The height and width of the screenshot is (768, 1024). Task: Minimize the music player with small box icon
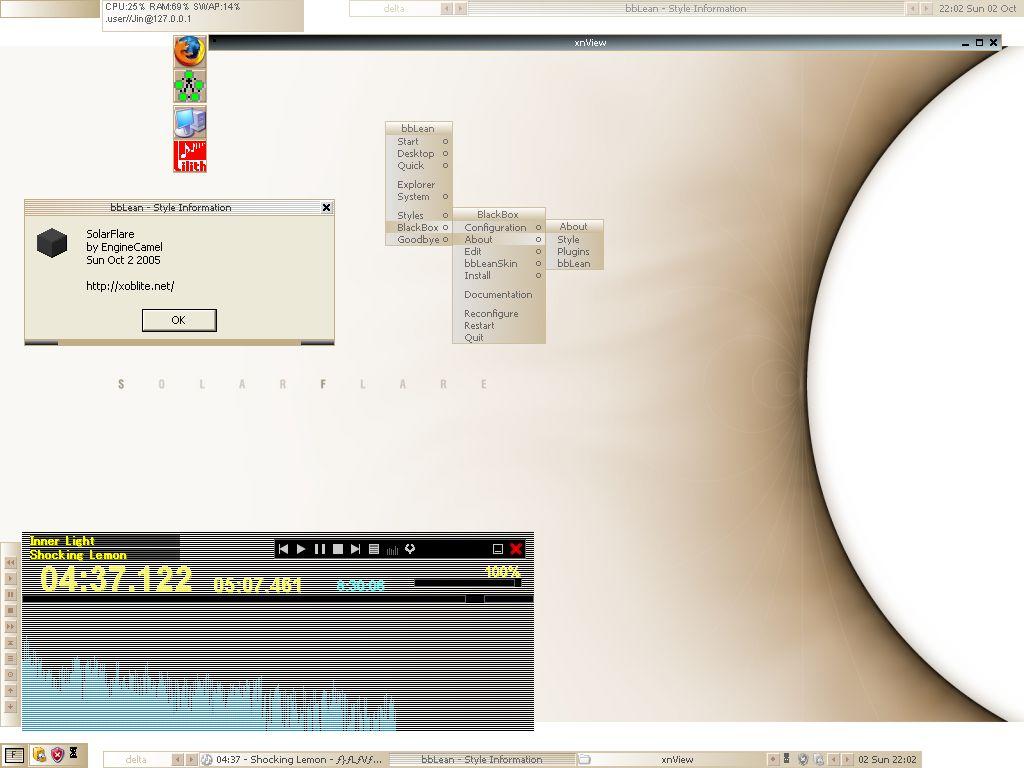point(498,549)
